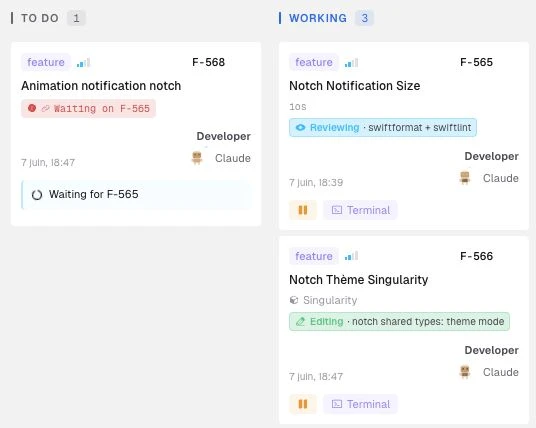Click the Claude name on F-566 card
The height and width of the screenshot is (428, 536).
(x=501, y=372)
